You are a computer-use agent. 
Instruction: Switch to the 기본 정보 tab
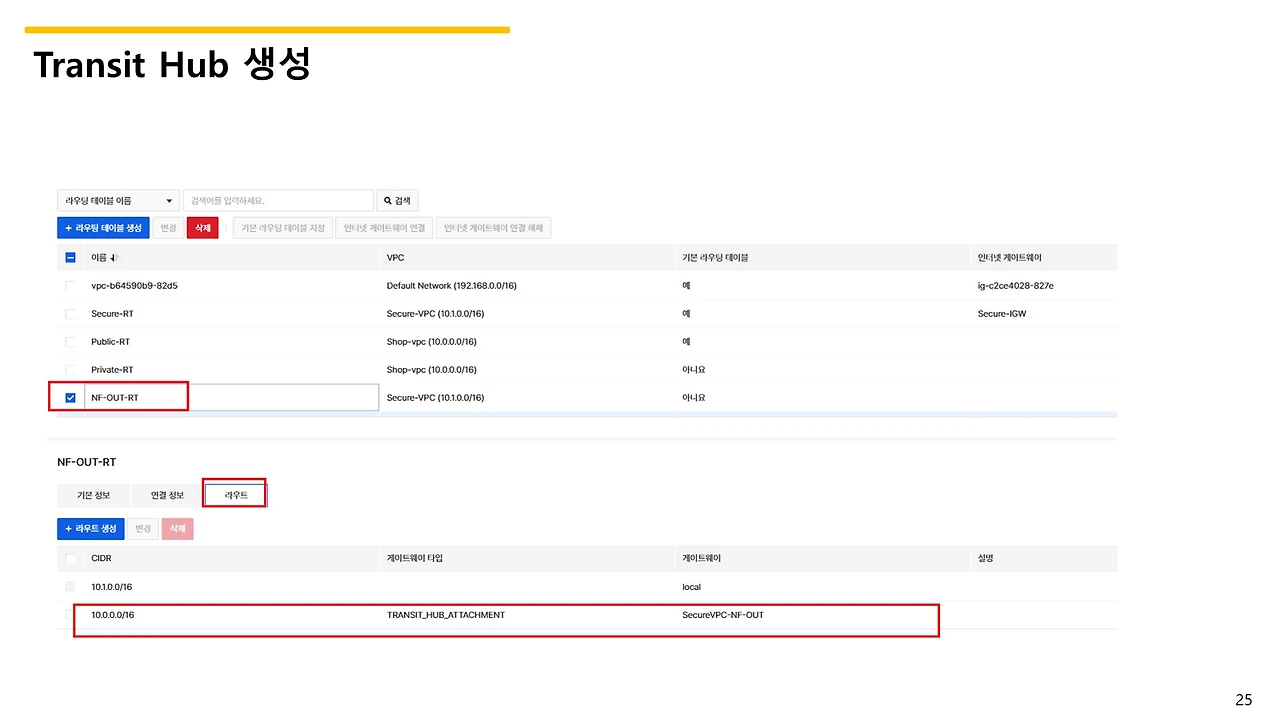pos(93,495)
